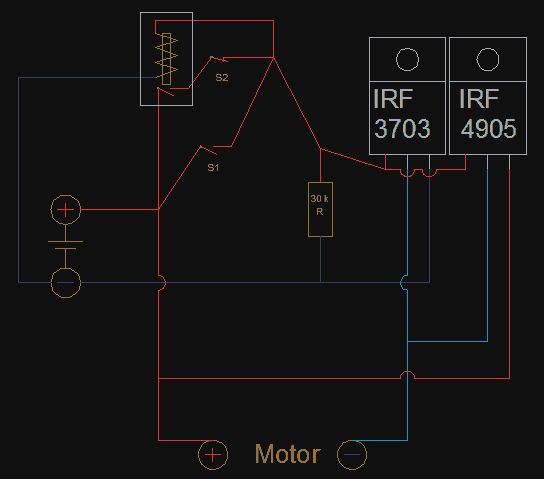Click the Motor label text
The width and height of the screenshot is (544, 479).
pyautogui.click(x=288, y=454)
